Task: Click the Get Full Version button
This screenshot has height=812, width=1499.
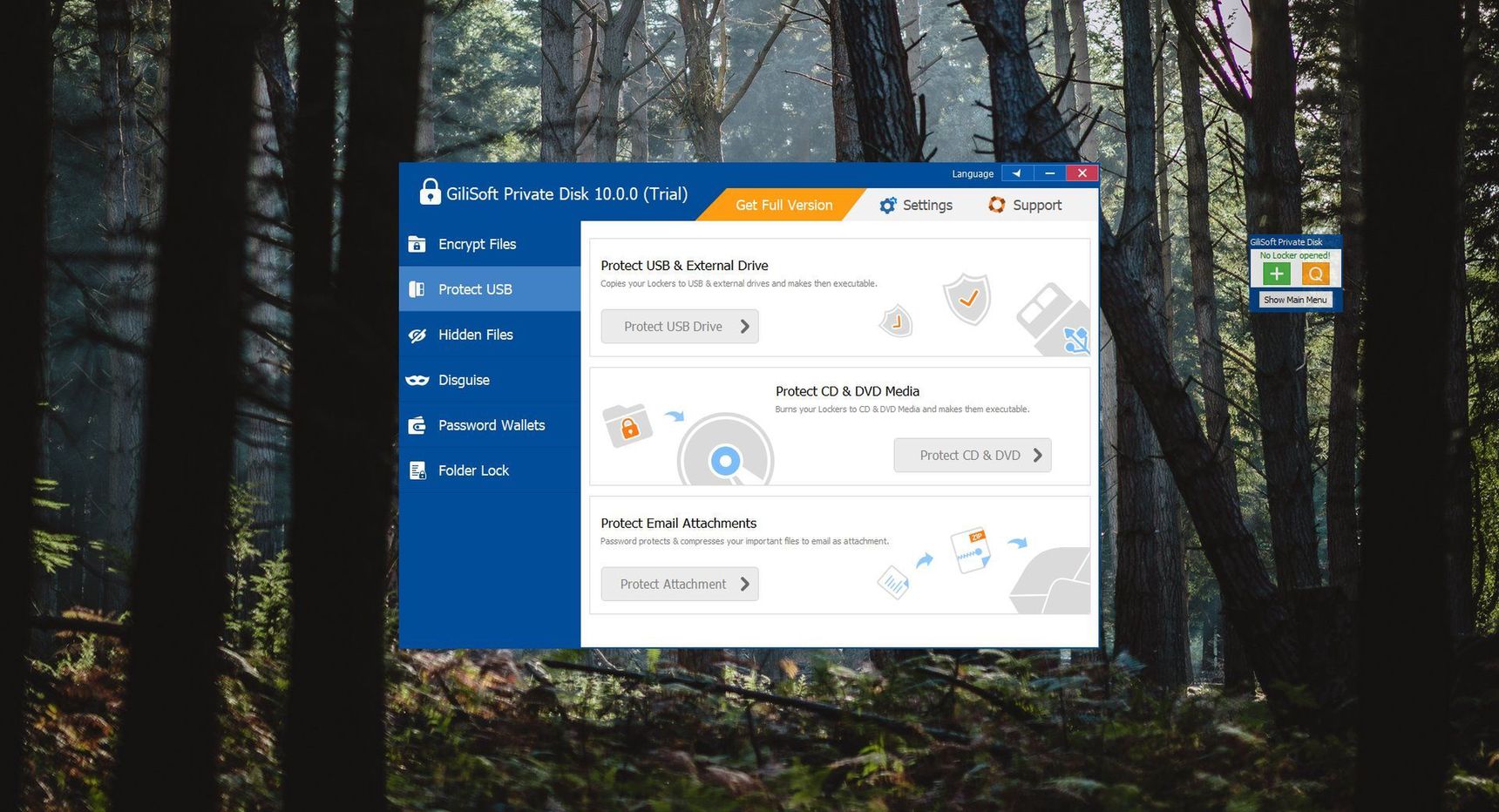Action: tap(783, 205)
